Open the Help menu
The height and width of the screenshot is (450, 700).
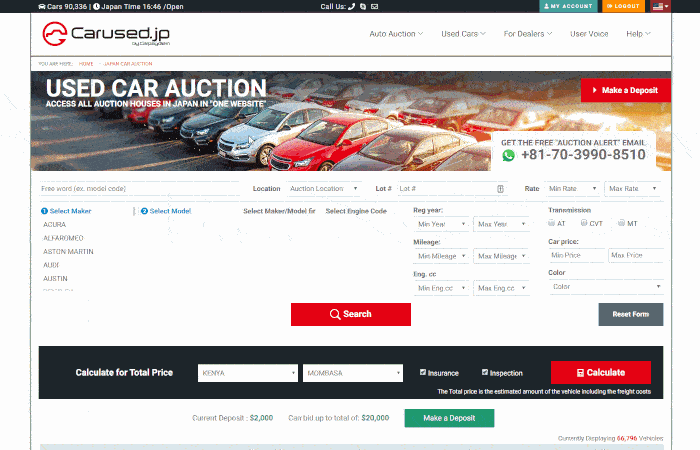click(x=638, y=34)
